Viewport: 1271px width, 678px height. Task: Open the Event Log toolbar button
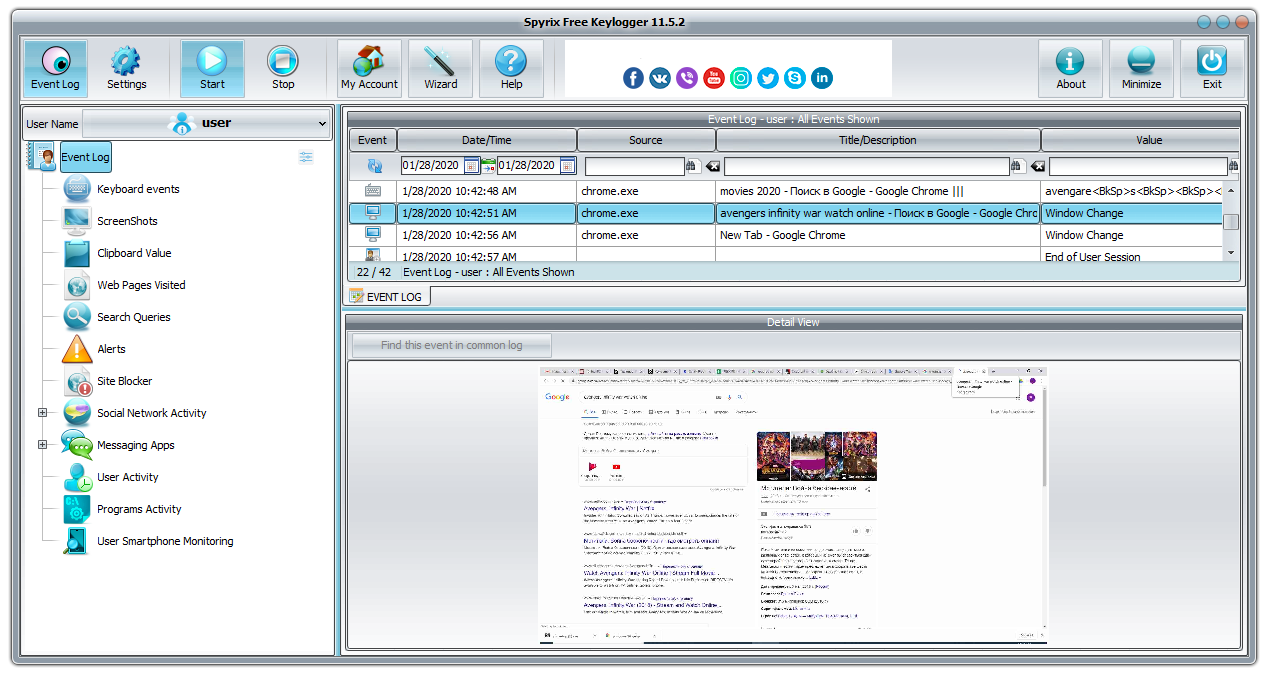[55, 68]
